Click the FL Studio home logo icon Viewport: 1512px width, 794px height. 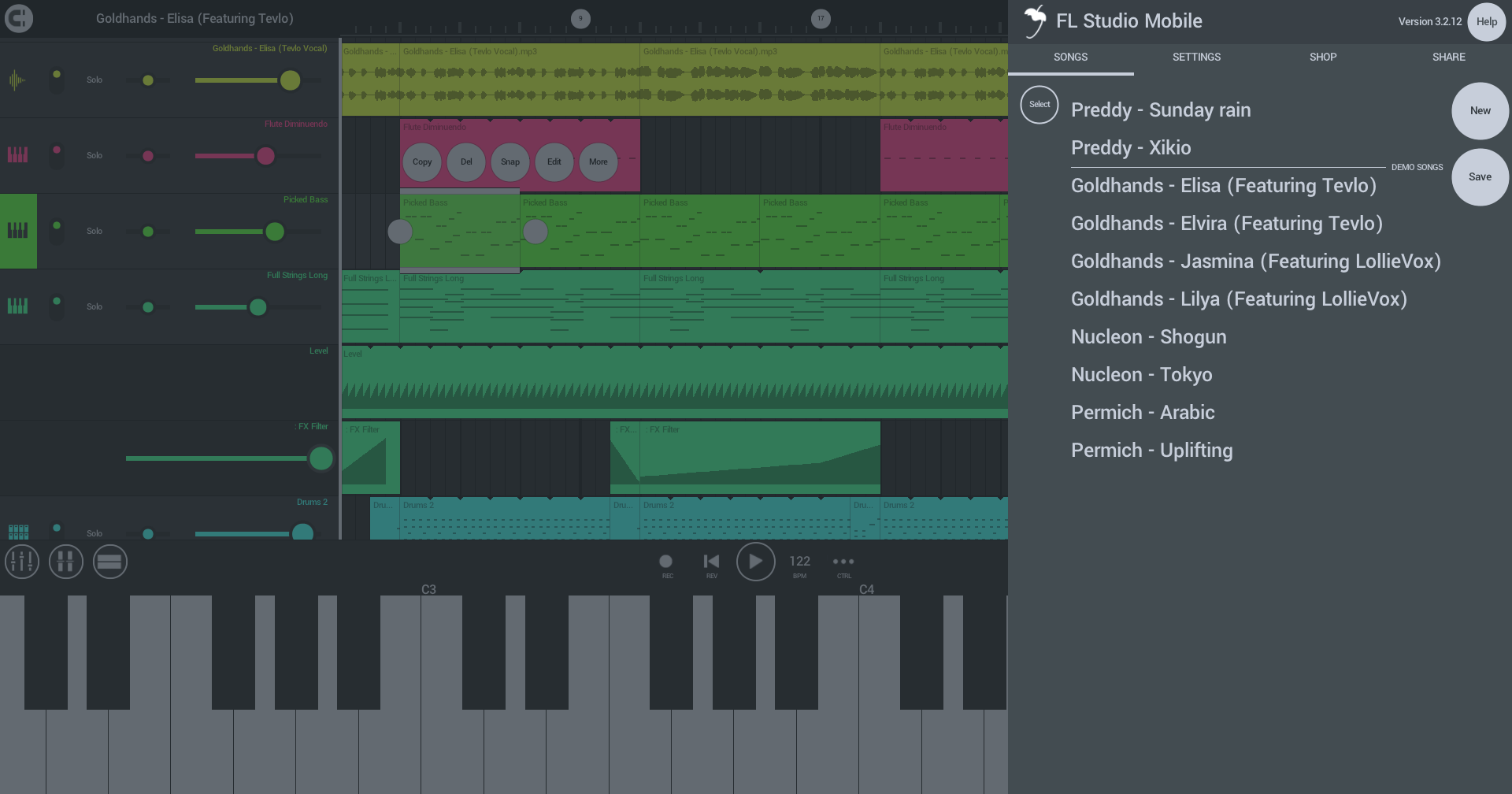[x=19, y=18]
